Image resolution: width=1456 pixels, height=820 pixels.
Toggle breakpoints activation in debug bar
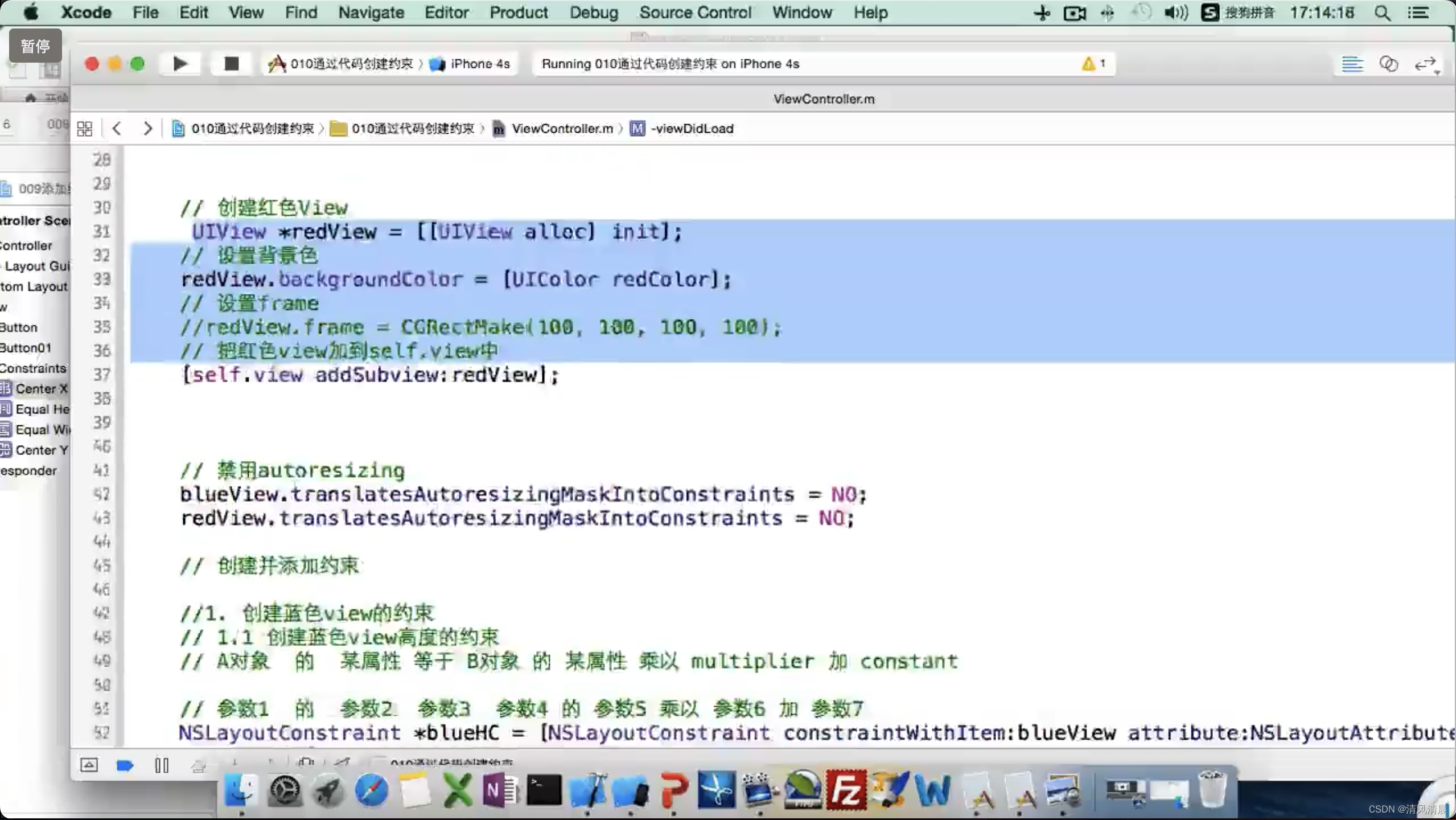[125, 766]
